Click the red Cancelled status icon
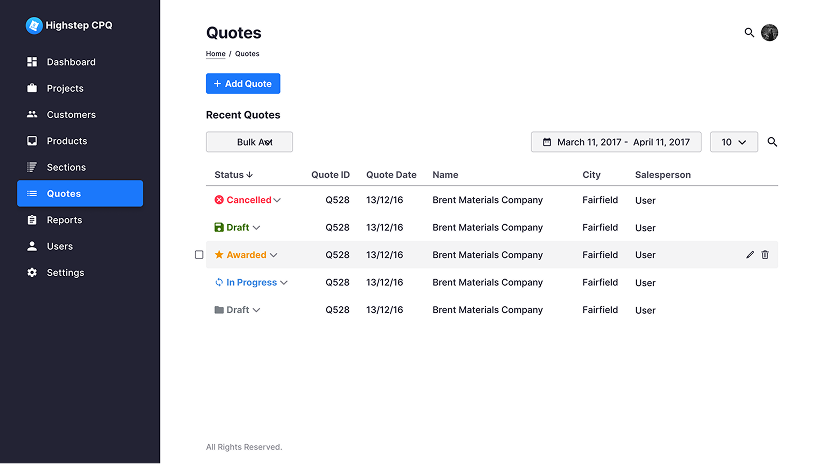824x464 pixels. click(x=219, y=200)
